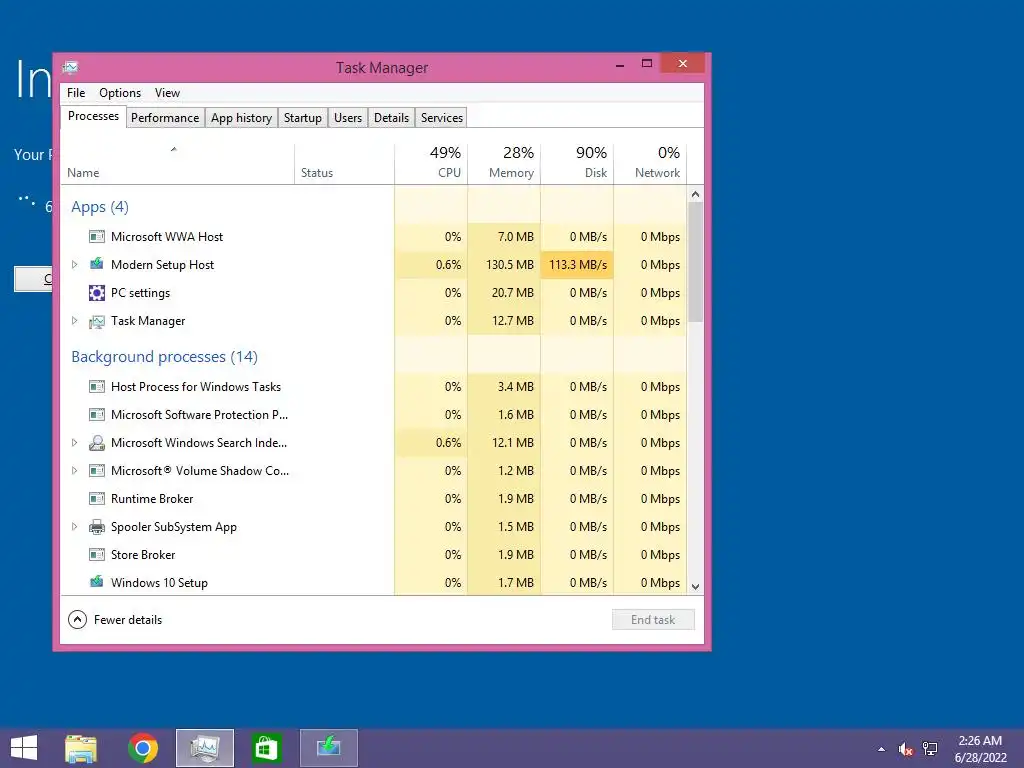Open the taskbar clock showing 2:26 AM
This screenshot has width=1024, height=768.
[980, 749]
